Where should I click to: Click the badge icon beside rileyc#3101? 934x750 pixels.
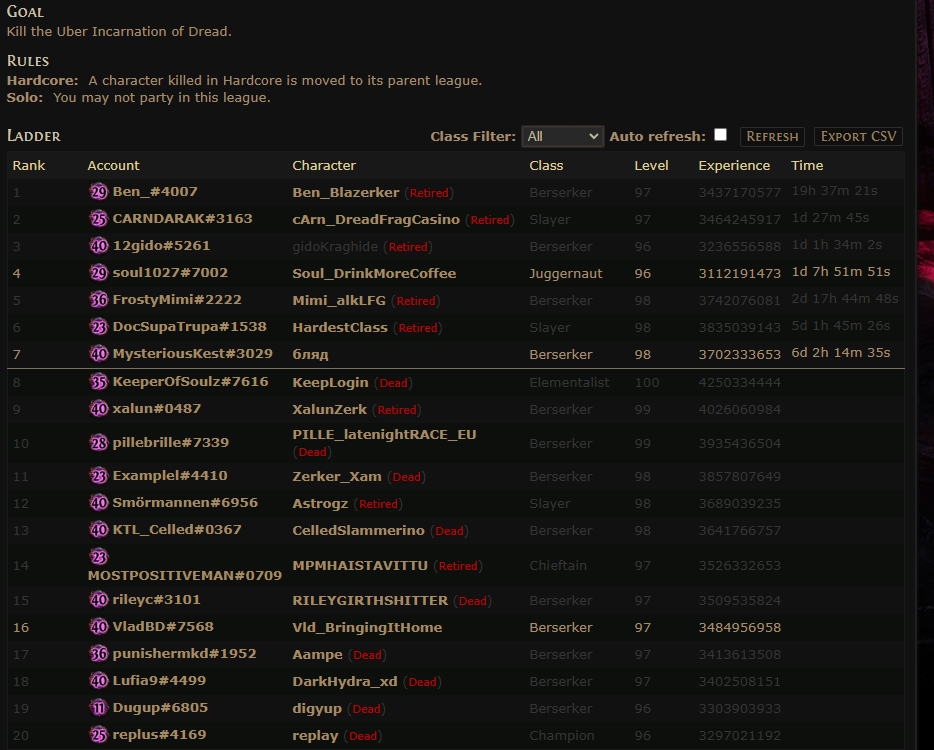pos(98,600)
